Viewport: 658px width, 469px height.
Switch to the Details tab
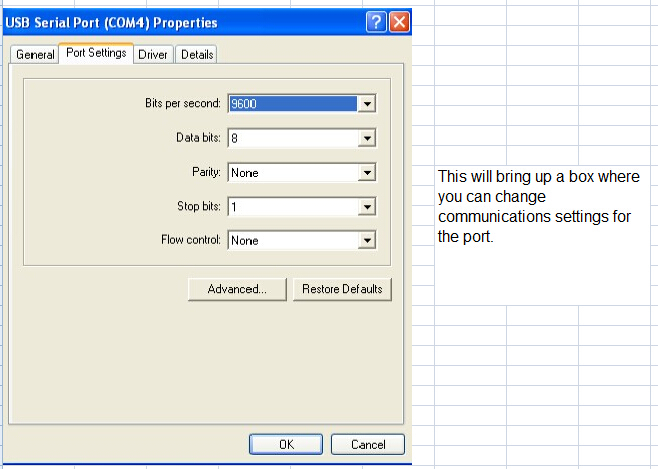tap(197, 55)
